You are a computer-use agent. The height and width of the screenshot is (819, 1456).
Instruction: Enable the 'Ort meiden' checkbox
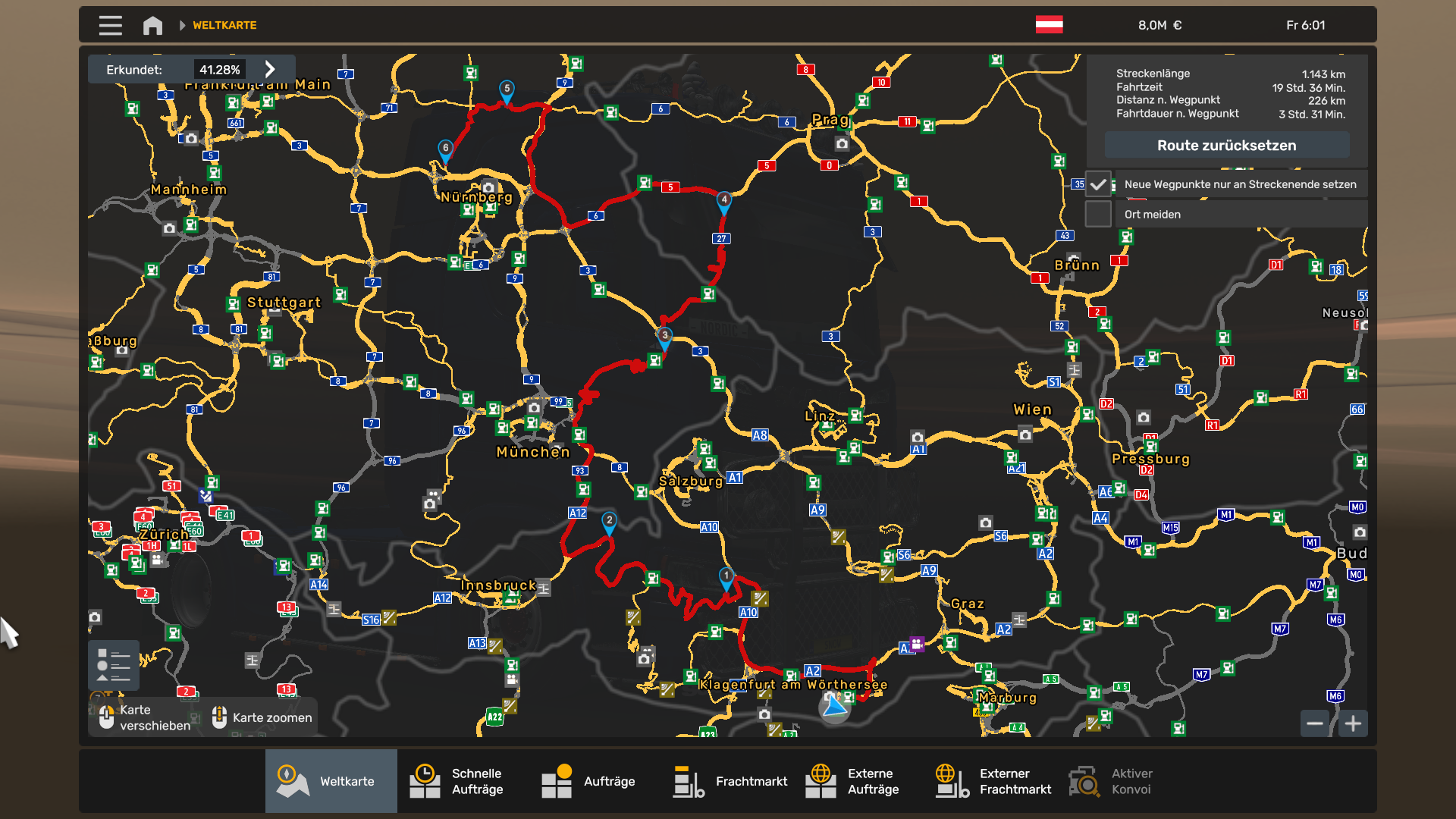point(1098,215)
